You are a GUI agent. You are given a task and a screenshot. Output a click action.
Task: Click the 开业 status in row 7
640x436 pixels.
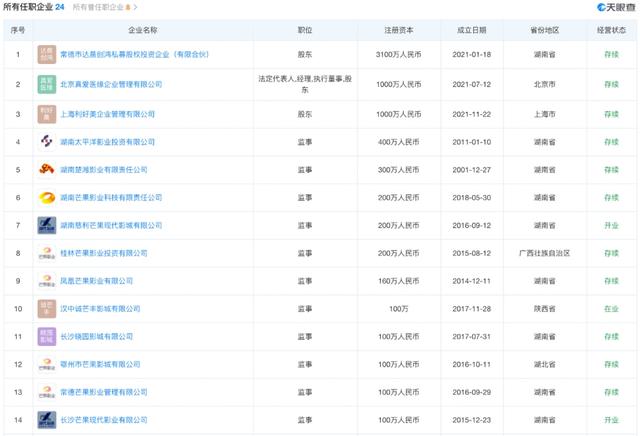point(611,225)
